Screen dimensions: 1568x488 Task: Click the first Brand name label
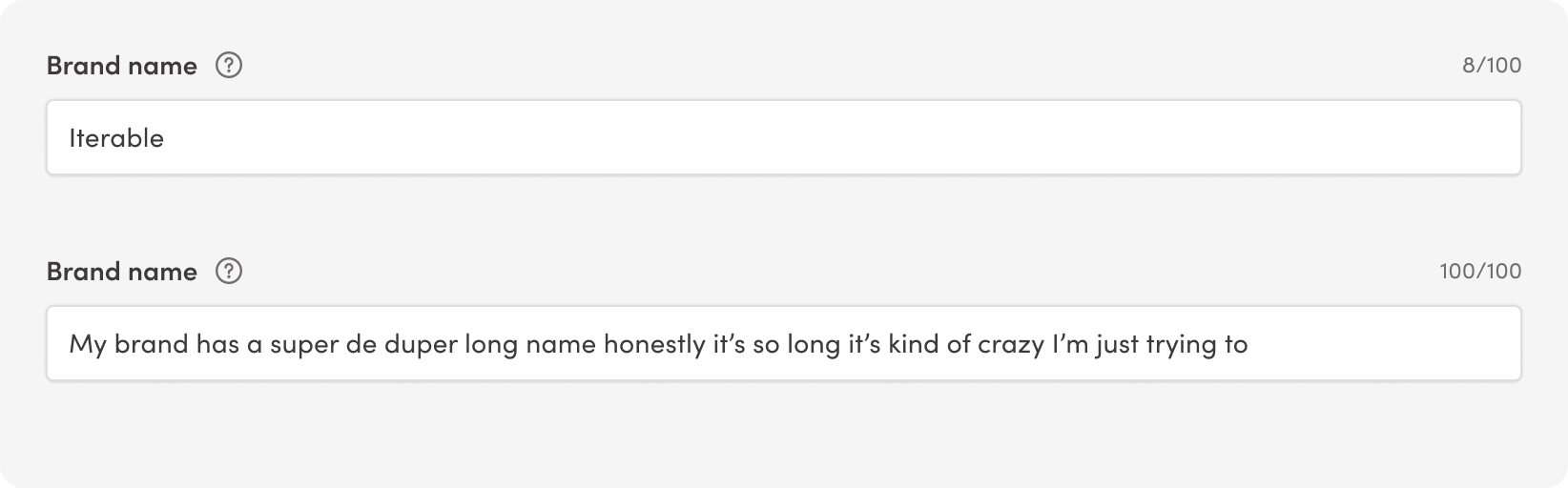(x=122, y=66)
